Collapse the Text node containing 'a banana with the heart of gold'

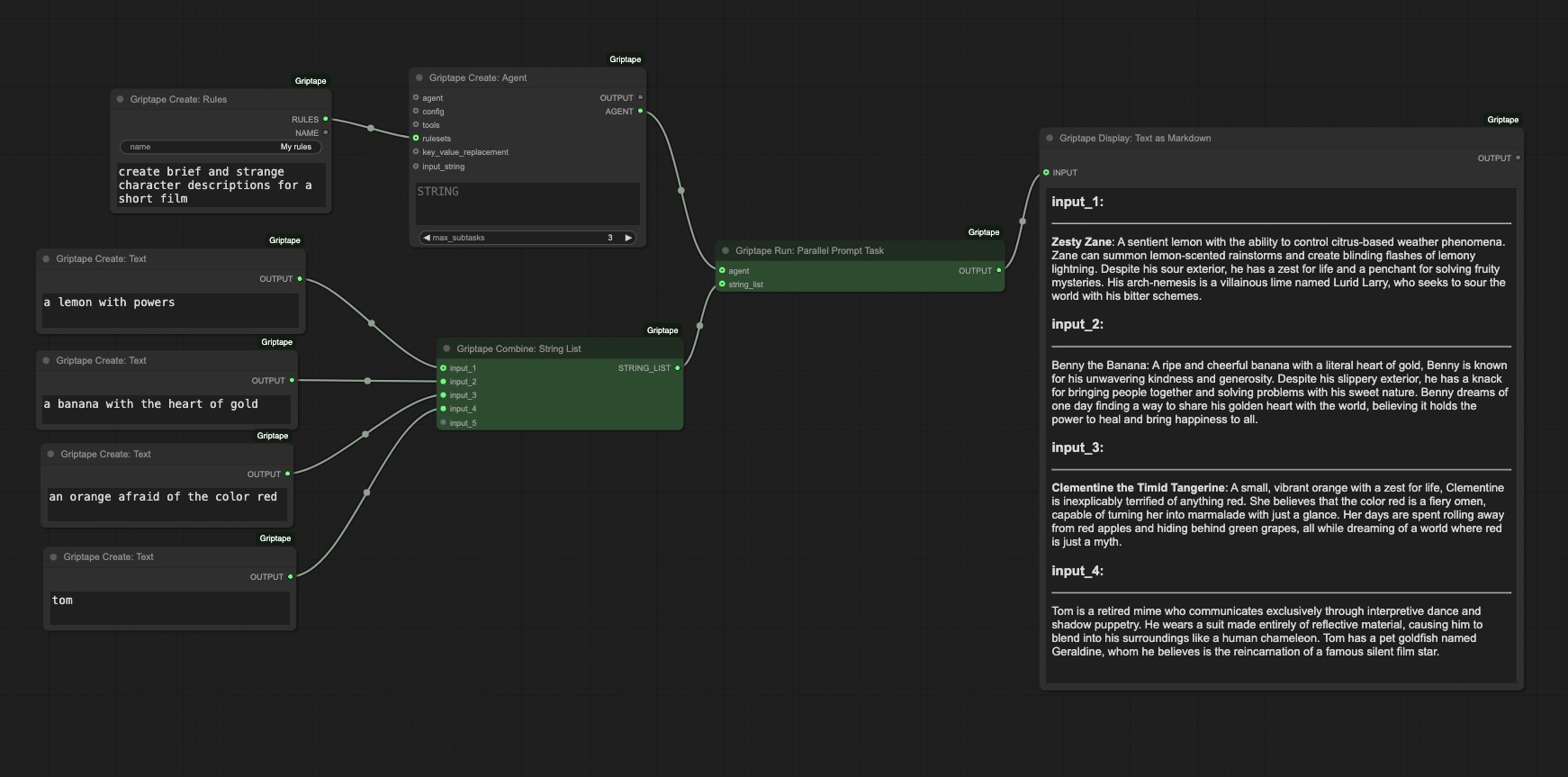tap(46, 360)
